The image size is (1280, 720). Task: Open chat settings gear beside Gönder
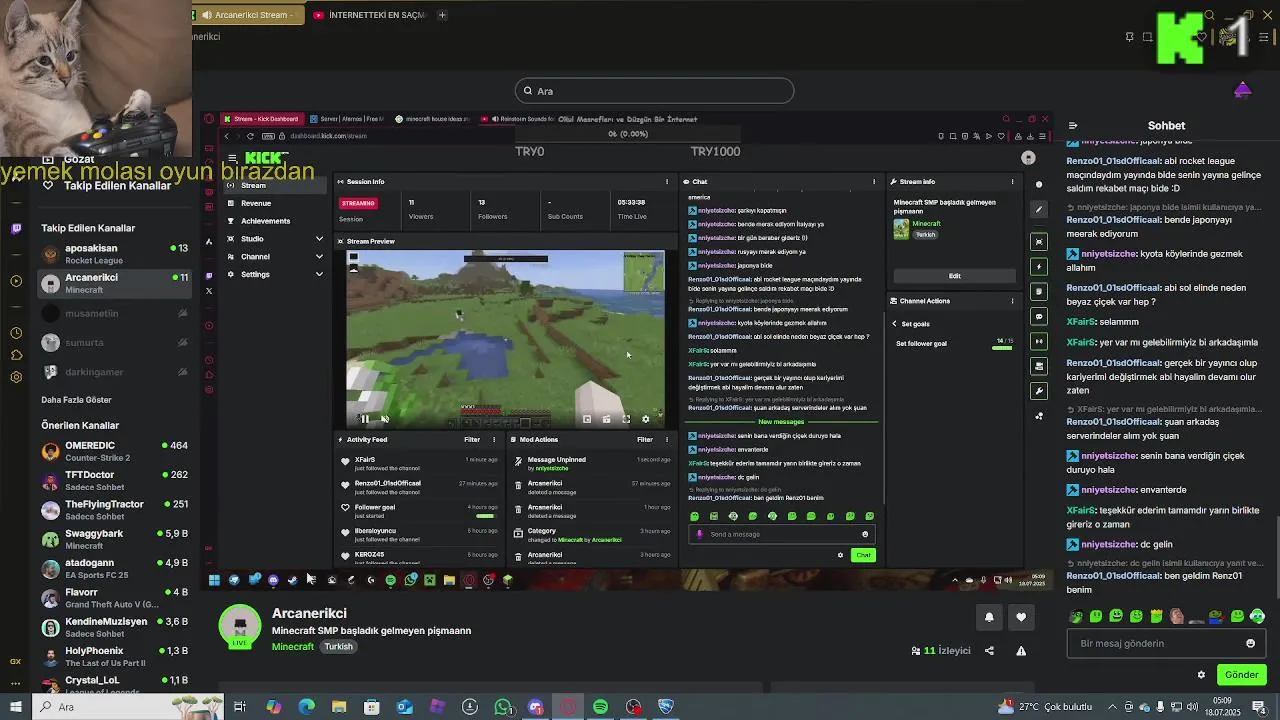(1201, 675)
